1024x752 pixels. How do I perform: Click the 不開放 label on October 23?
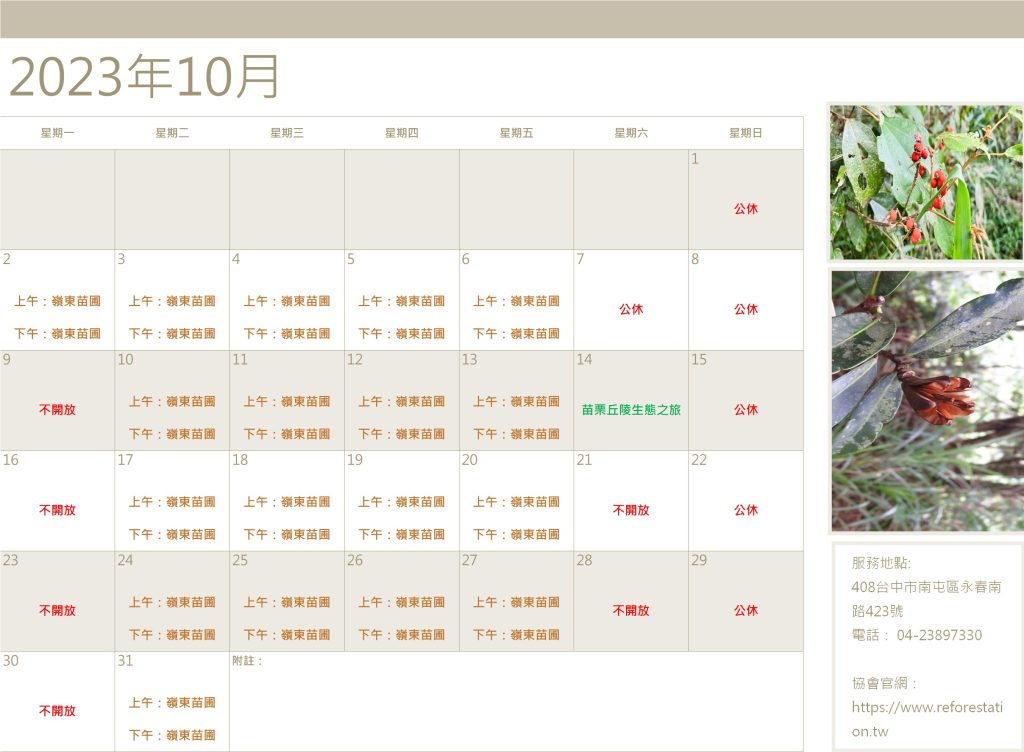(x=57, y=611)
